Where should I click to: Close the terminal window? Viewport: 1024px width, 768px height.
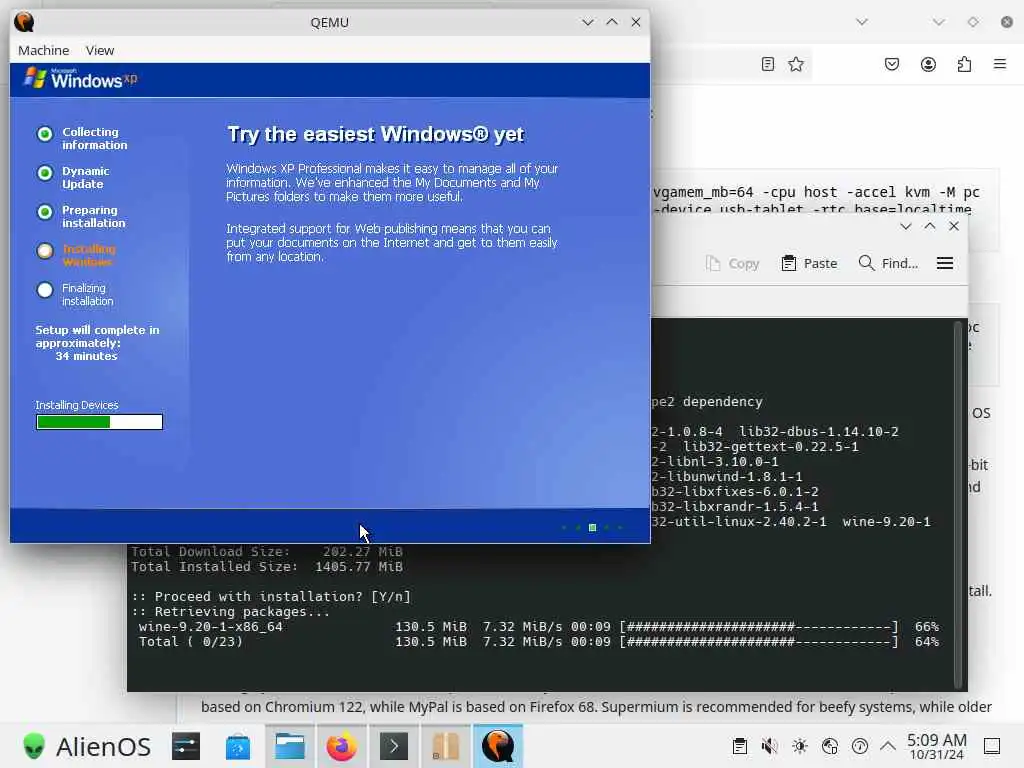click(x=953, y=226)
